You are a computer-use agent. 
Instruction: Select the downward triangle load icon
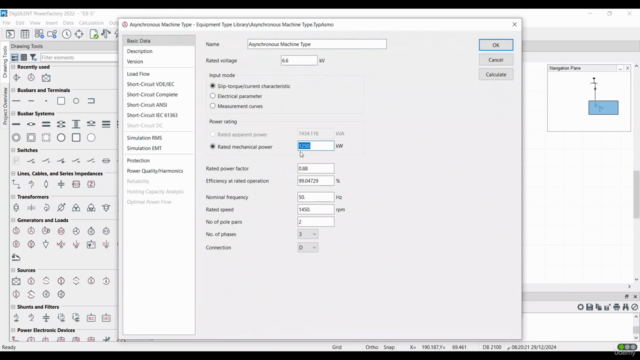(46, 244)
